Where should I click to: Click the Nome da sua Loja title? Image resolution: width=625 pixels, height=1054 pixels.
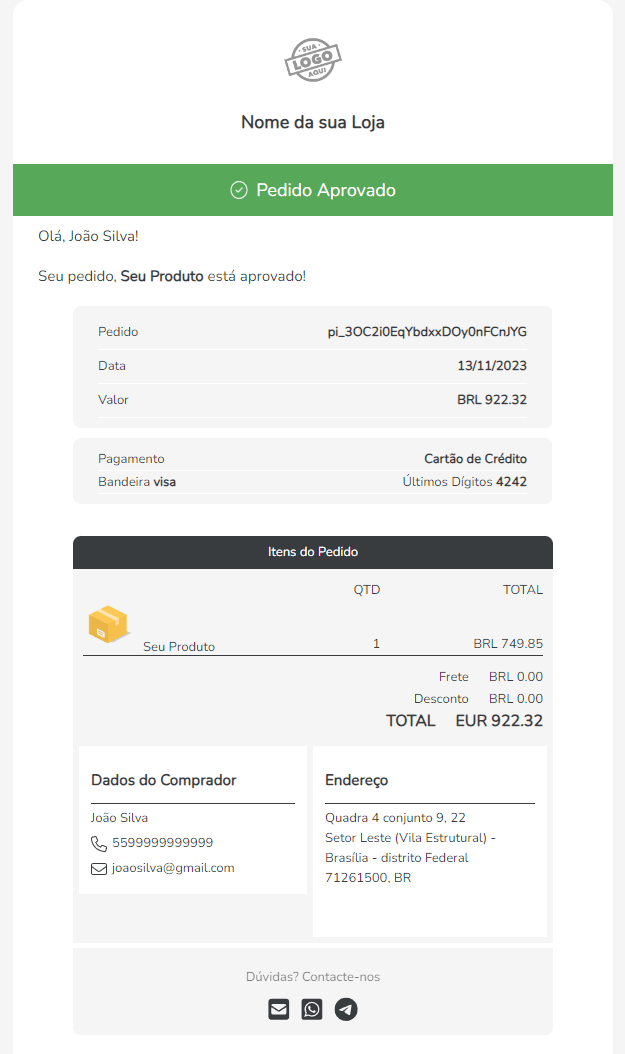tap(313, 122)
